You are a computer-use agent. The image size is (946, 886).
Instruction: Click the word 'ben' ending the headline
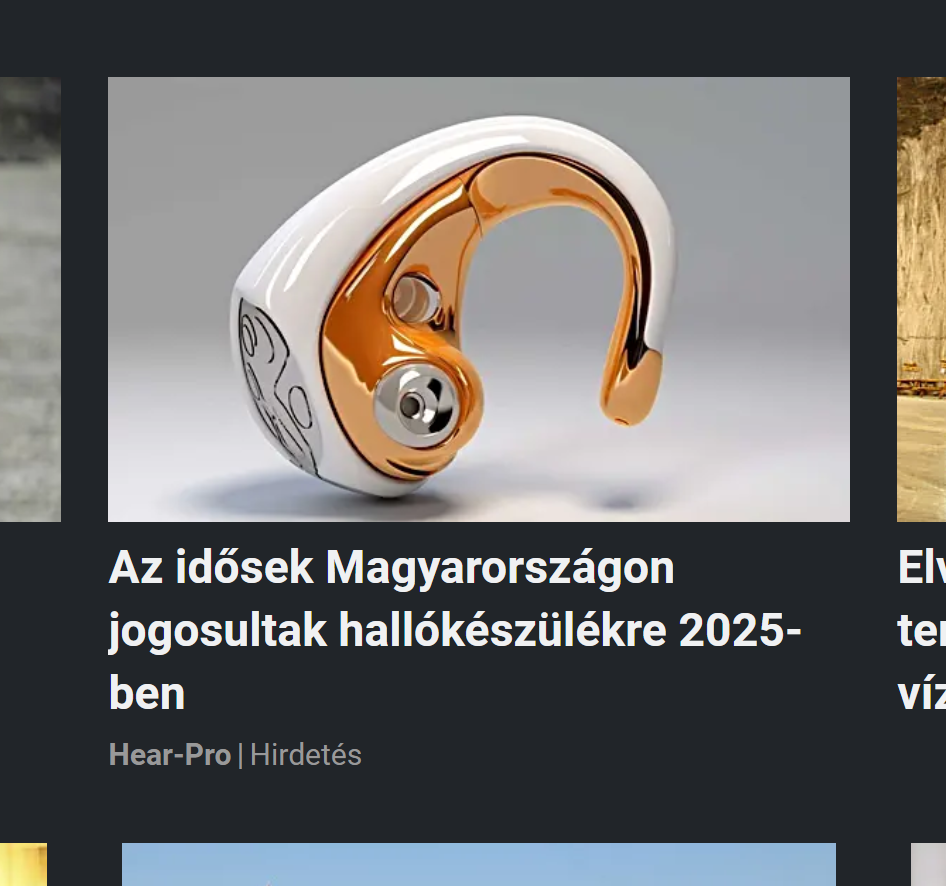pos(147,693)
